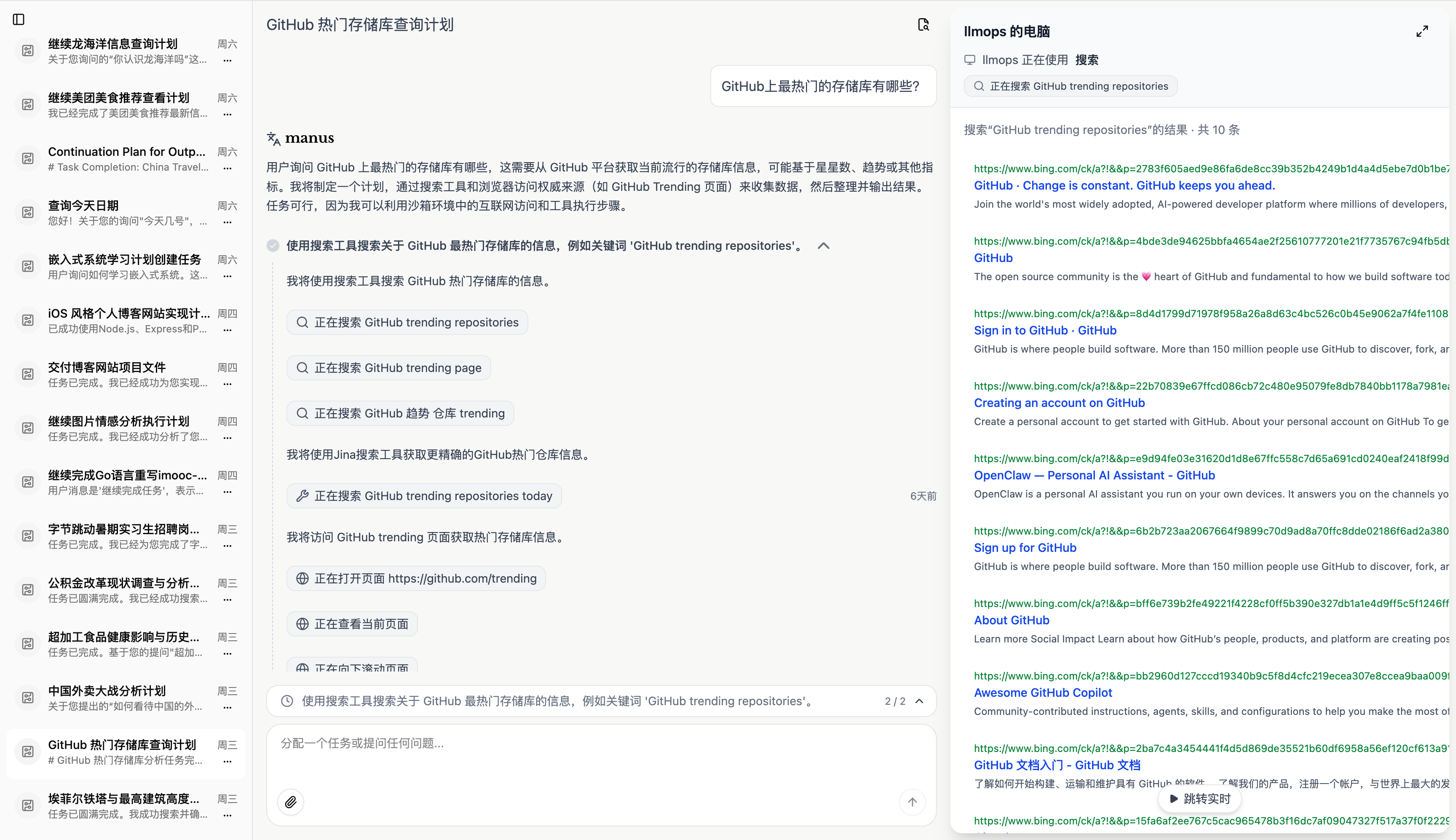Open more options for 继续美团美食推荐查看计划
The image size is (1456, 840).
point(227,114)
